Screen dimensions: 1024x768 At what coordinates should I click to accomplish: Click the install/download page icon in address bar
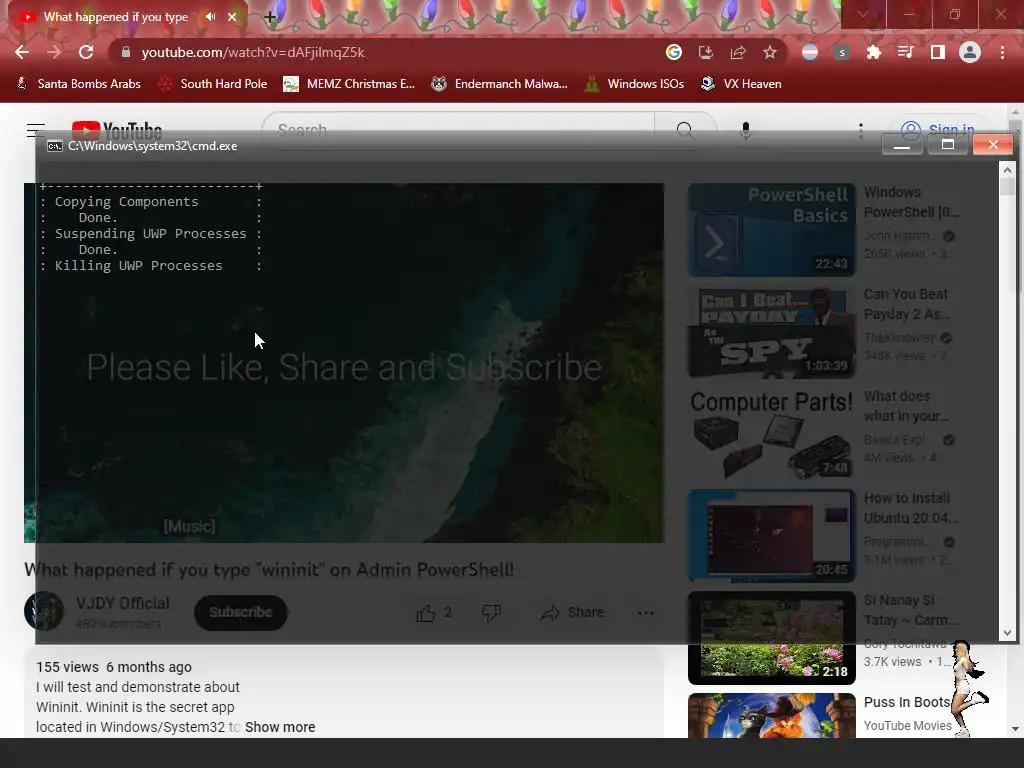706,52
